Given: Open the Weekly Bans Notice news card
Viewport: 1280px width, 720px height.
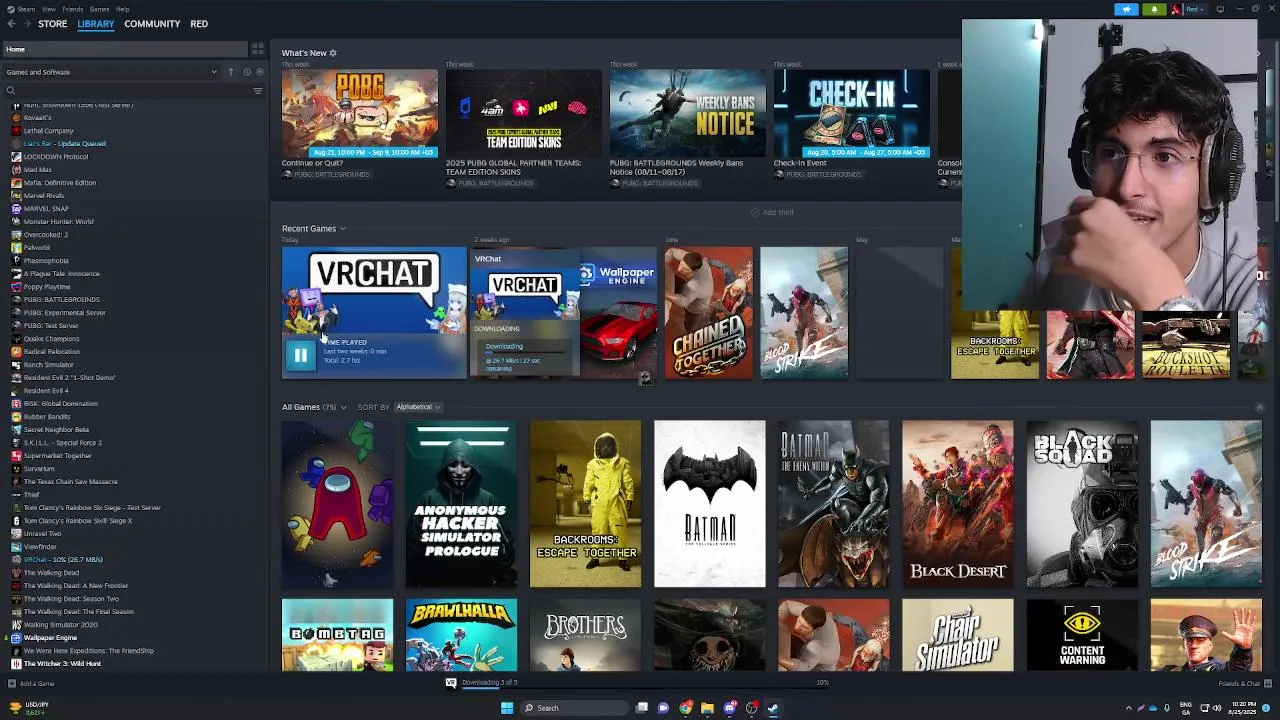Looking at the screenshot, I should click(687, 114).
